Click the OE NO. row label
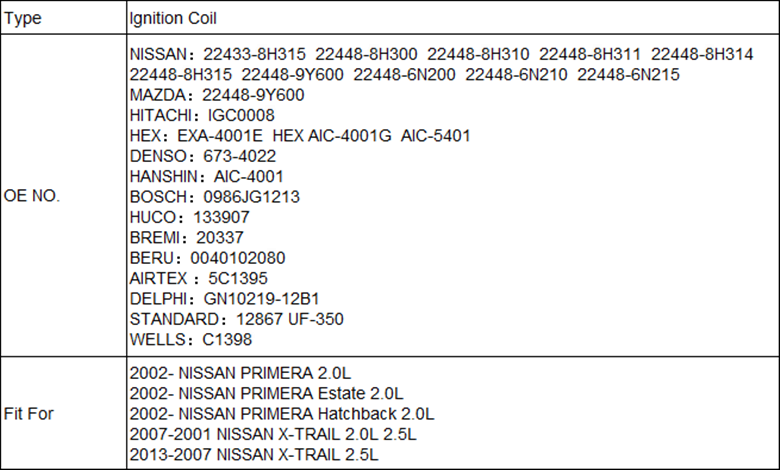The image size is (780, 470). click(31, 196)
